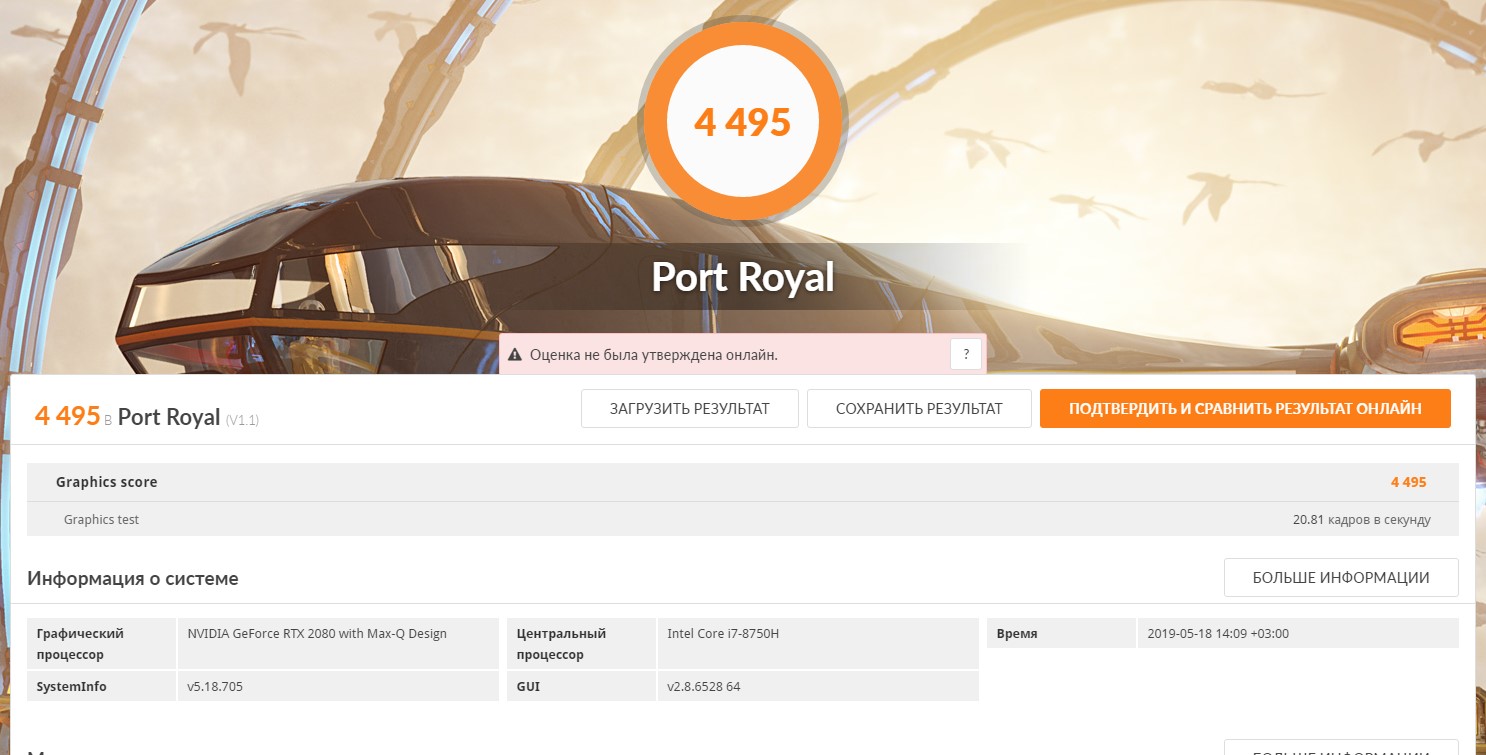Click SystemInfo version v5.18.705
Image resolution: width=1486 pixels, height=755 pixels.
coord(215,686)
